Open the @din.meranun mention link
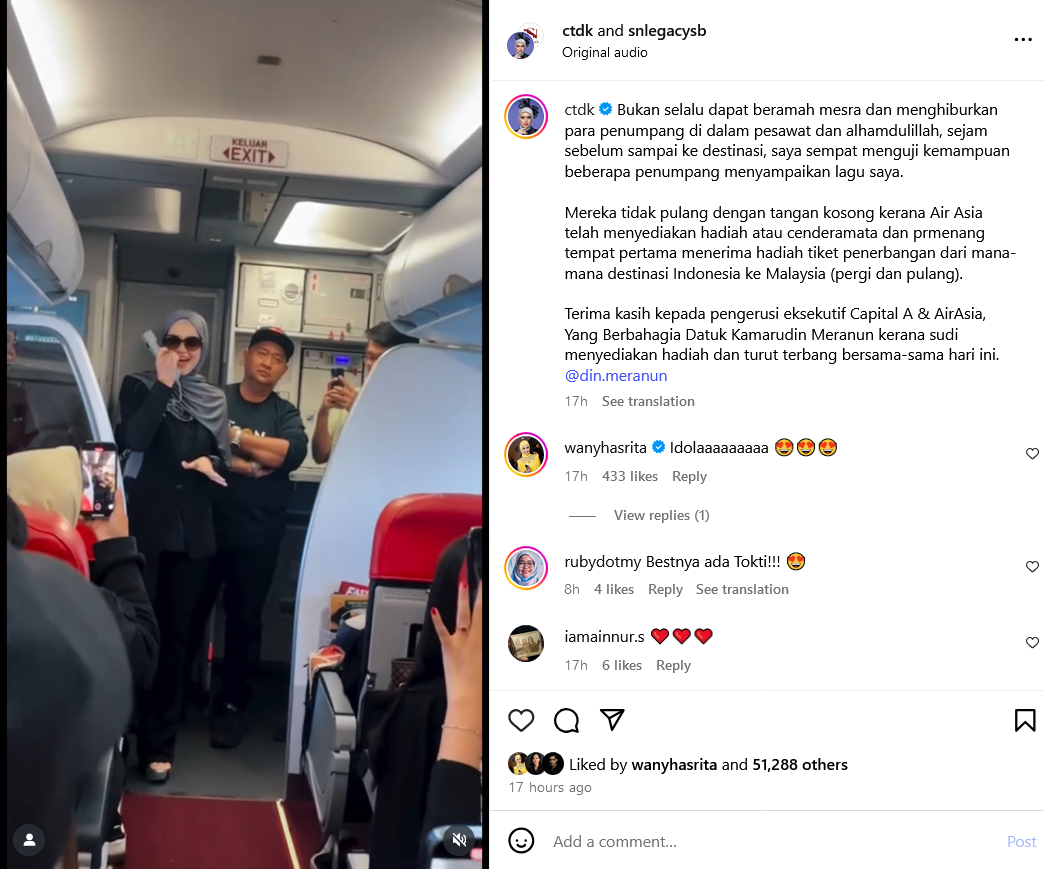 pos(616,376)
